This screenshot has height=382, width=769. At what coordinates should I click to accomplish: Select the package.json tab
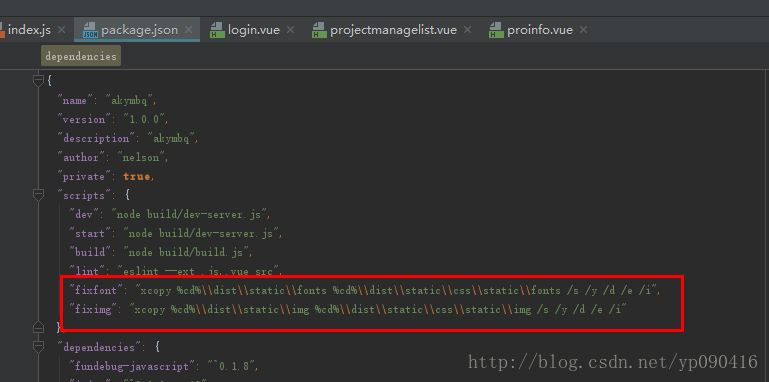pyautogui.click(x=137, y=30)
